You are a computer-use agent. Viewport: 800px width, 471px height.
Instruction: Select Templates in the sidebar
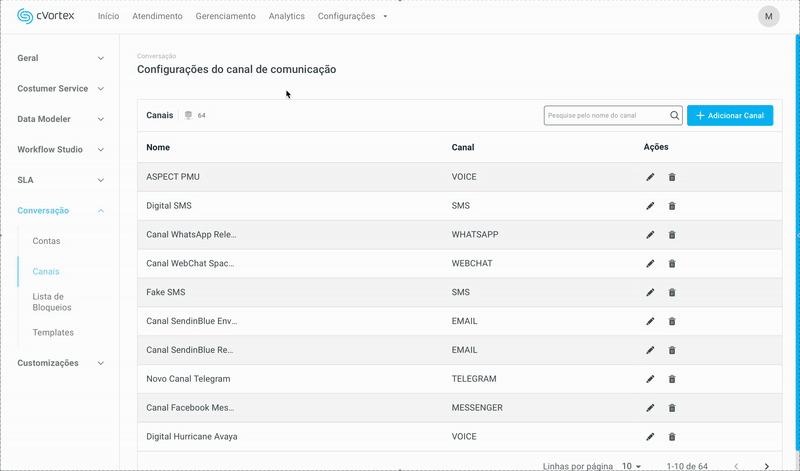pyautogui.click(x=53, y=332)
